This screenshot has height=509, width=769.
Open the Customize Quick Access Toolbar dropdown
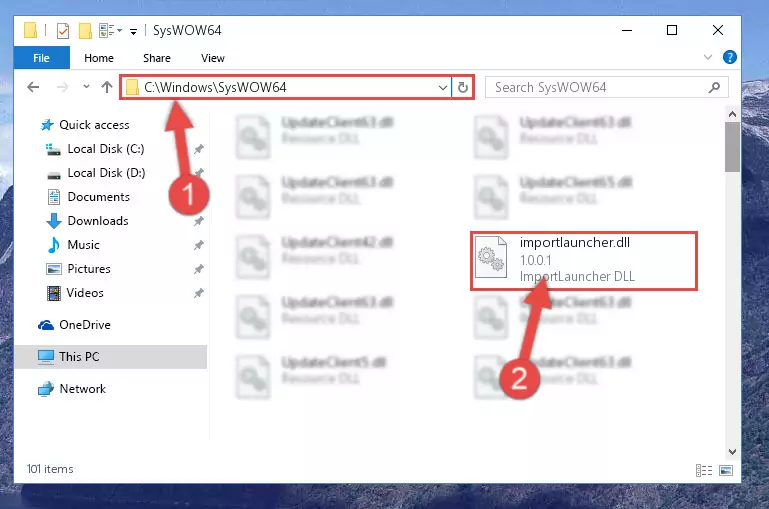pyautogui.click(x=133, y=32)
